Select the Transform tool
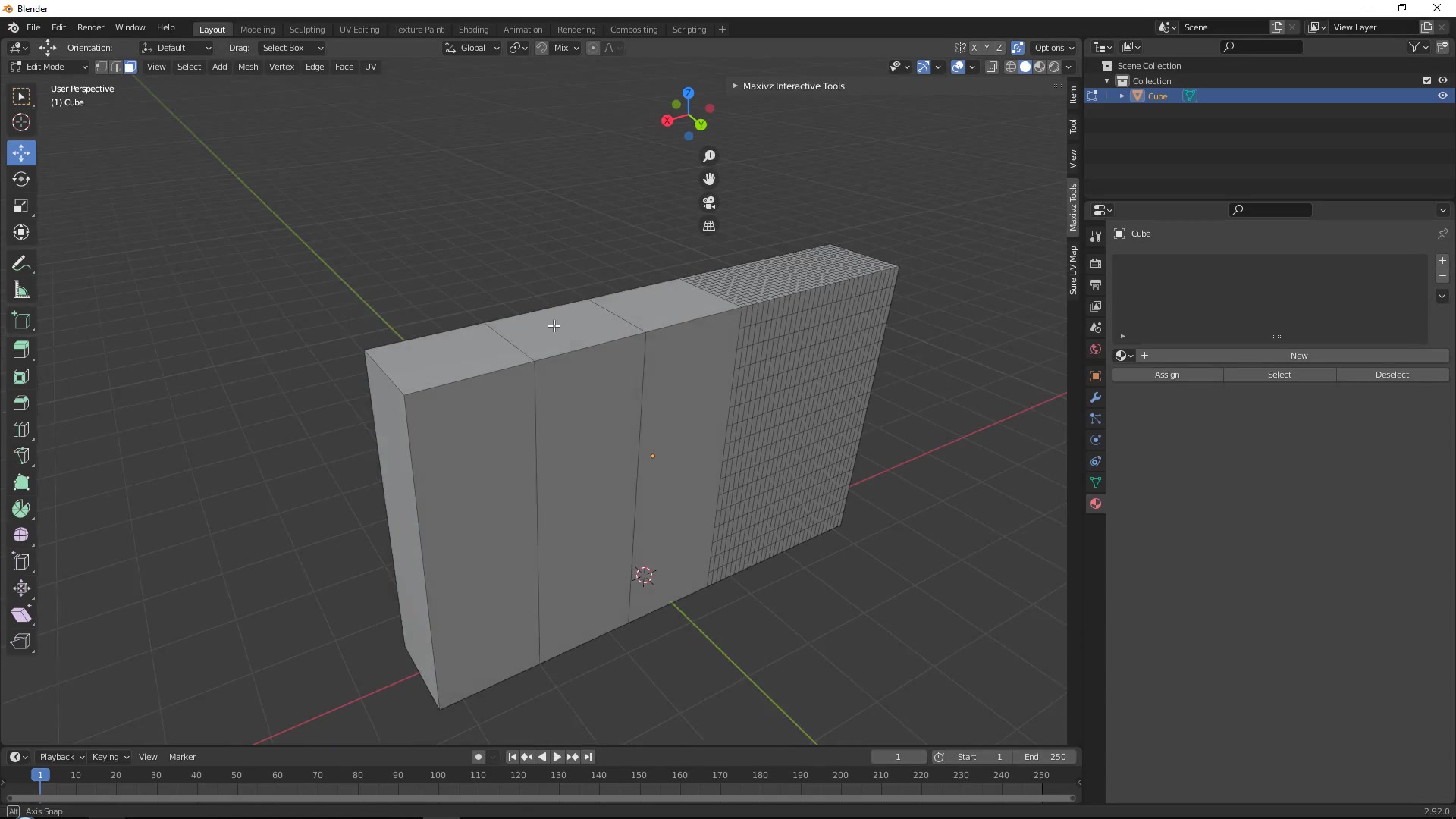 21,232
